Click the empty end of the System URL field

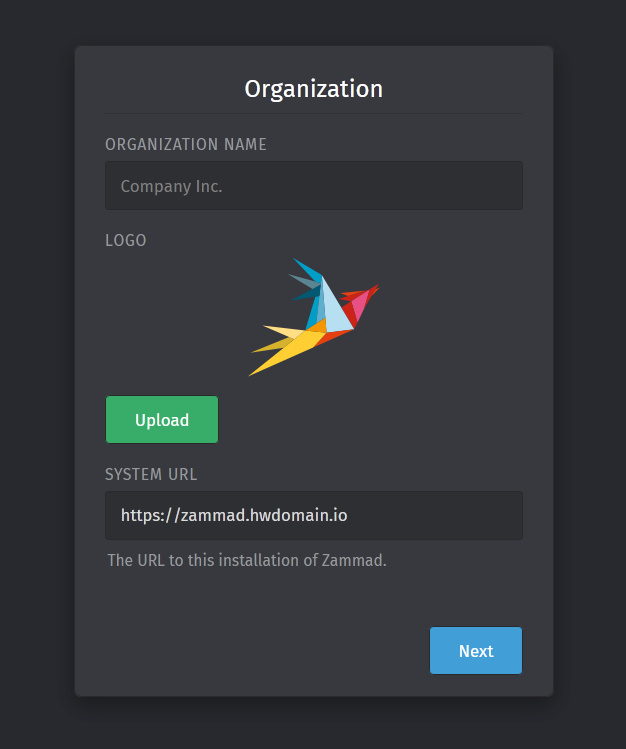(450, 516)
